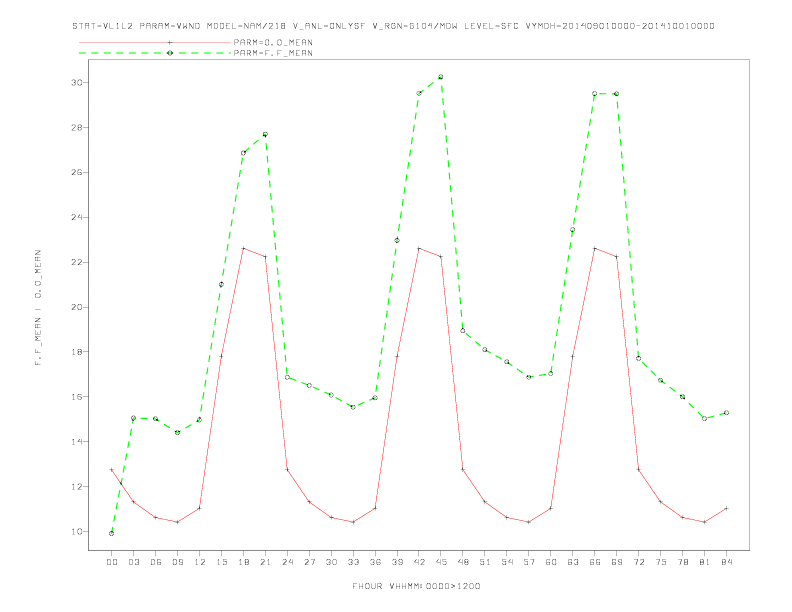
Task: Select the green peak data point at hour 45
Action: (x=440, y=77)
